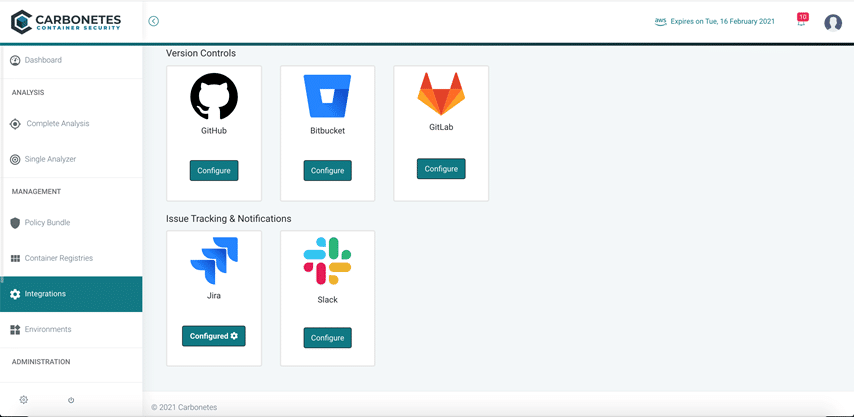Open the Environments page

point(71,329)
